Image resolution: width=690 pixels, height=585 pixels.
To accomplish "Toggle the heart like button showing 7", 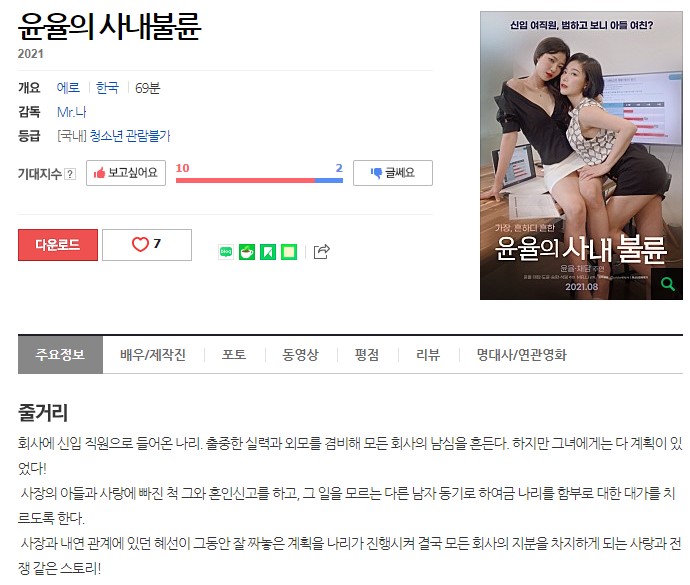I will pyautogui.click(x=147, y=245).
